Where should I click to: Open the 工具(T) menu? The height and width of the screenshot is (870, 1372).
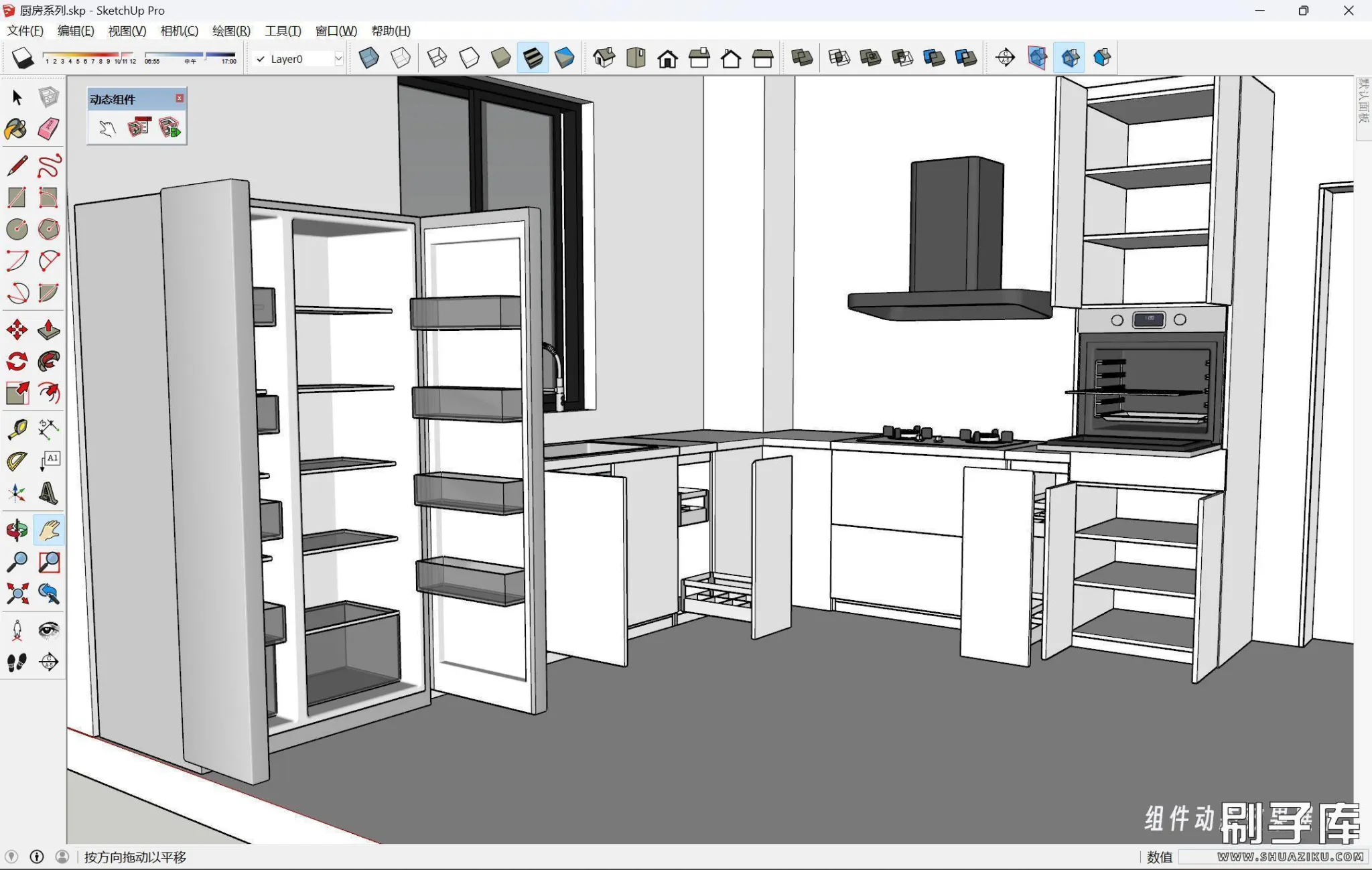(283, 31)
